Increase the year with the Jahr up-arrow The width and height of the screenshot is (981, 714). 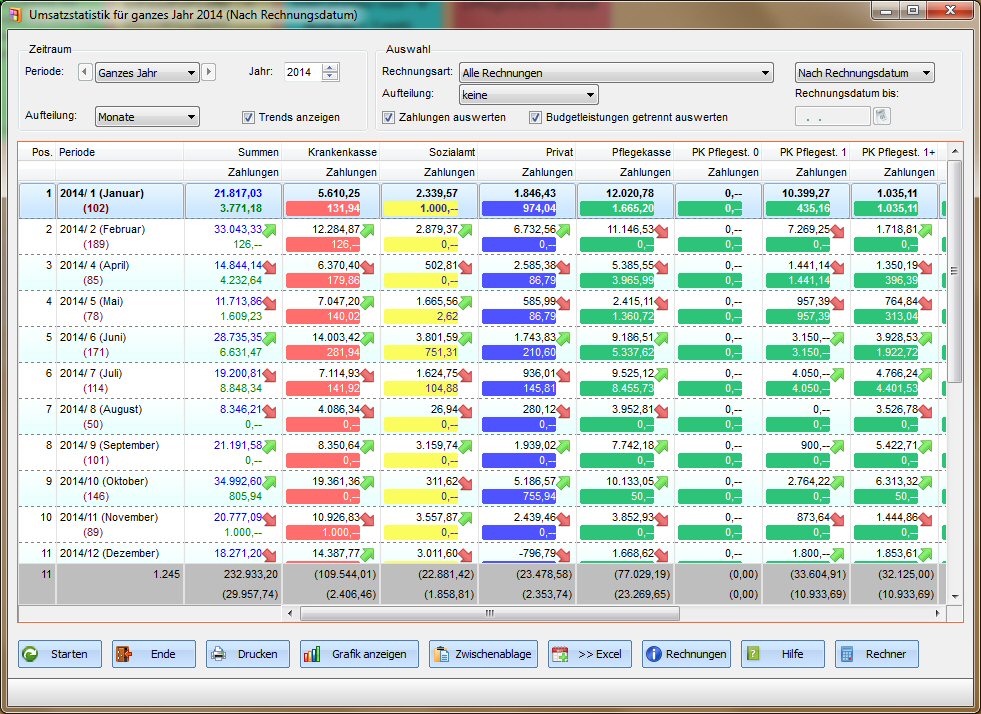coord(331,68)
